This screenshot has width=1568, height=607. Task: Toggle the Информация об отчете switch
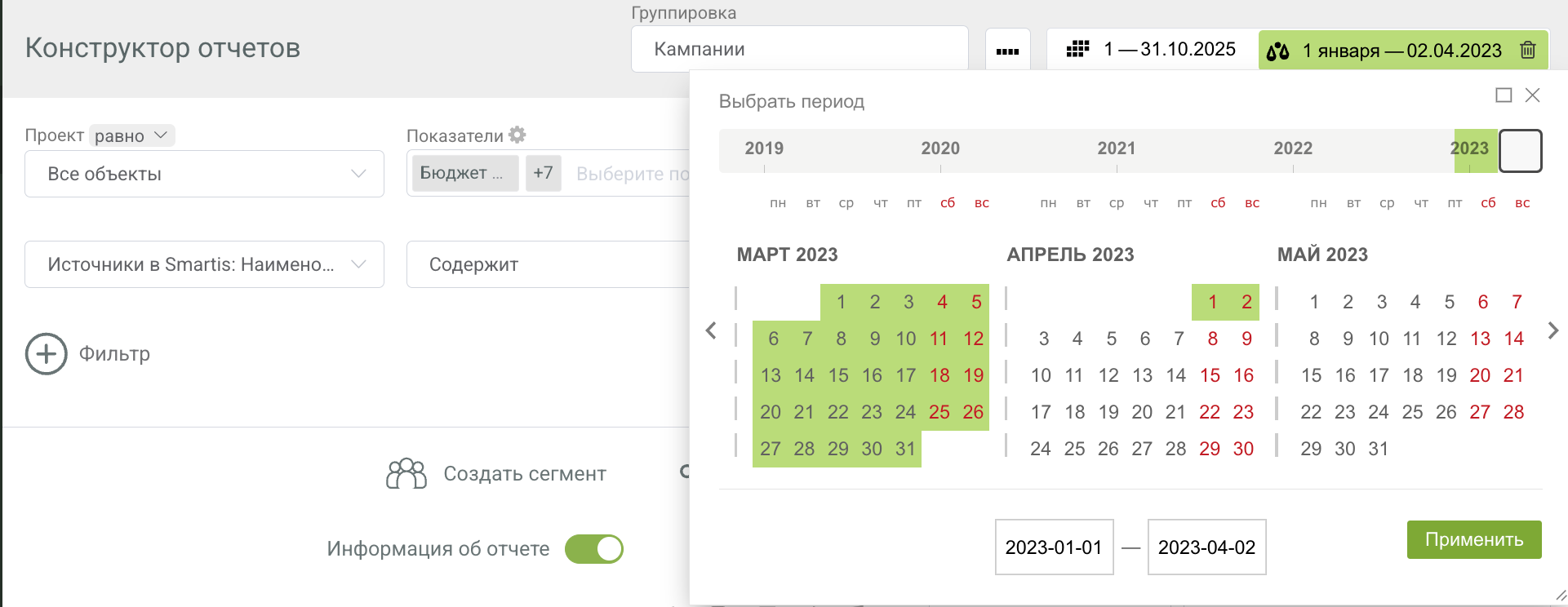coord(594,549)
